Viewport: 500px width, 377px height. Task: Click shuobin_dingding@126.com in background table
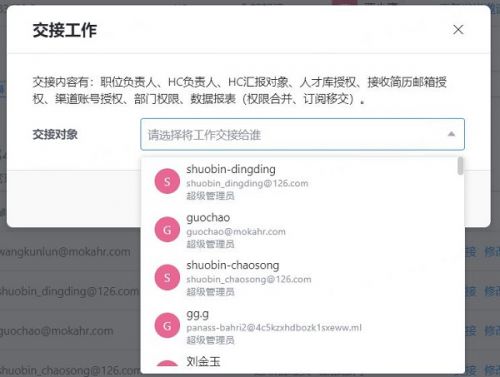click(x=69, y=291)
